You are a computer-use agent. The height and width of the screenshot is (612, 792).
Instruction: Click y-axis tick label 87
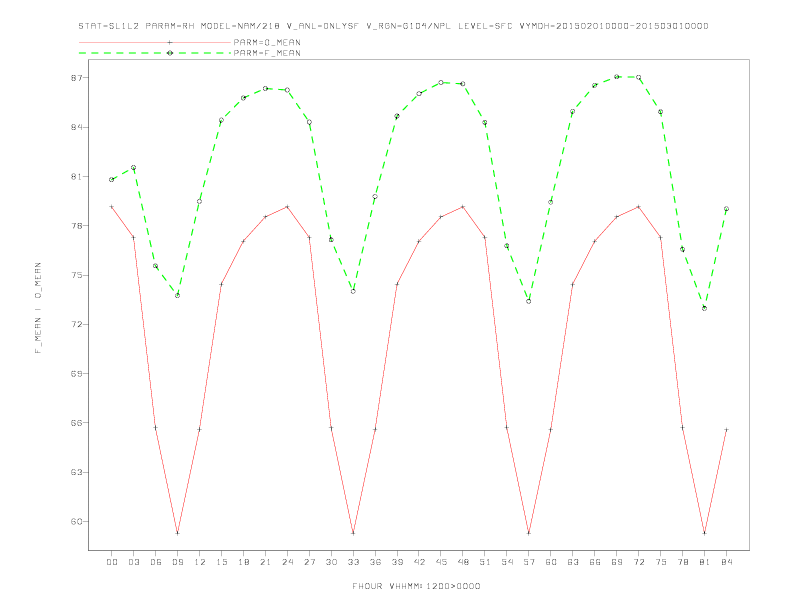click(77, 78)
